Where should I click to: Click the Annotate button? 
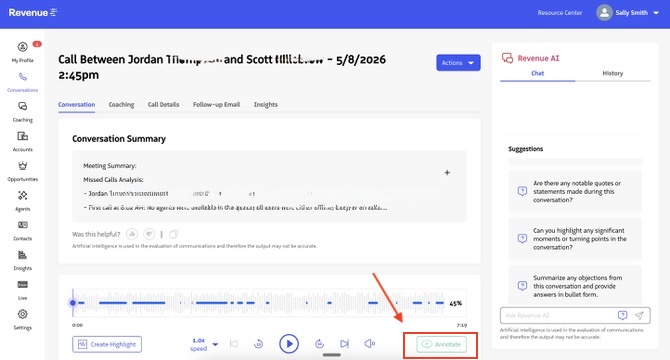441,344
